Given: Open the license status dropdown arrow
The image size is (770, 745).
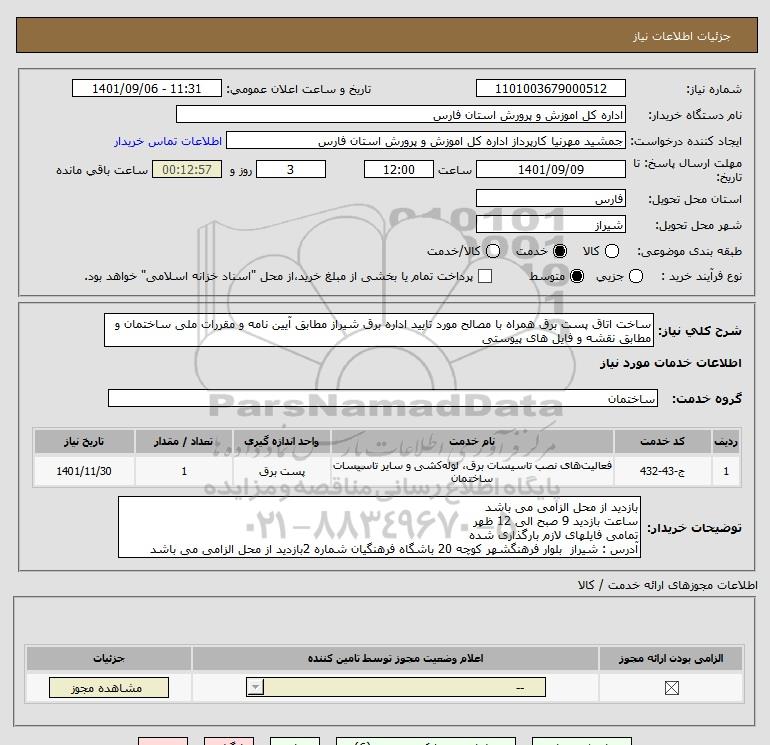Looking at the screenshot, I should click(255, 687).
